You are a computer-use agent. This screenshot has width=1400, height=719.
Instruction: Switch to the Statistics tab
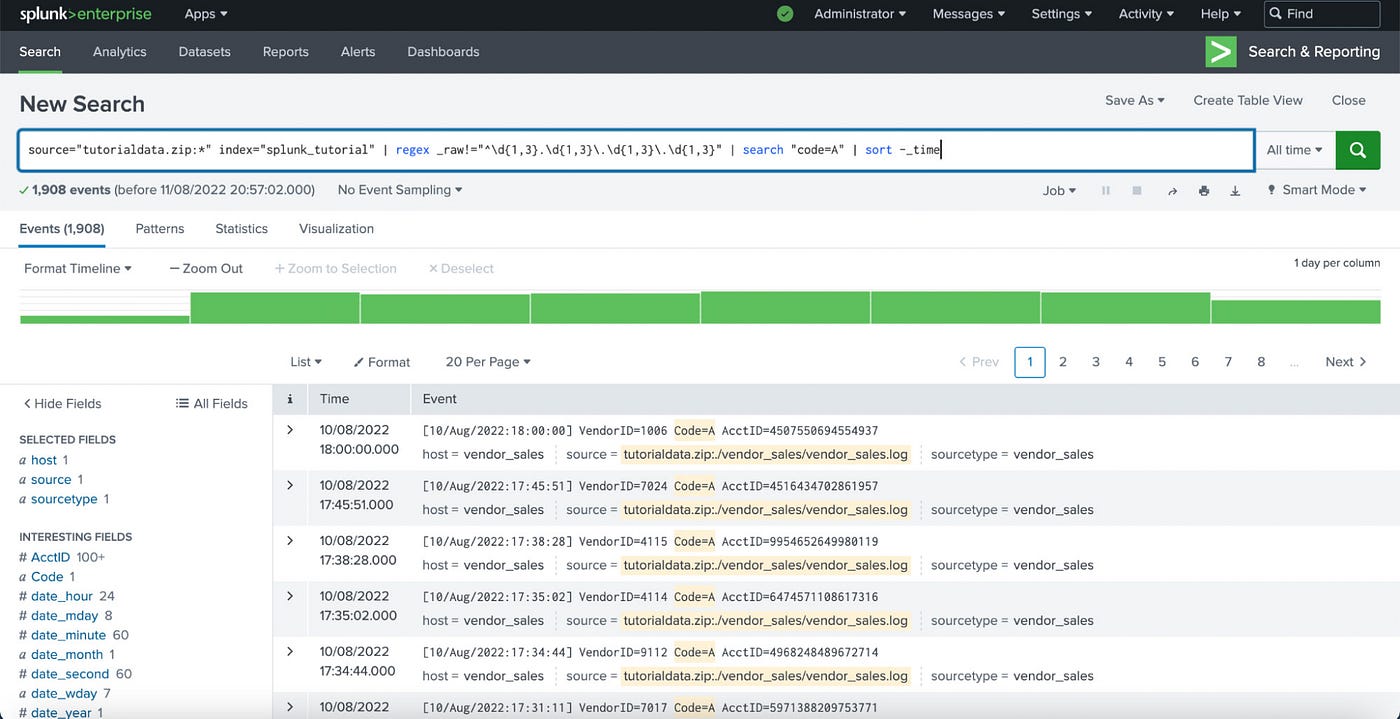point(240,228)
